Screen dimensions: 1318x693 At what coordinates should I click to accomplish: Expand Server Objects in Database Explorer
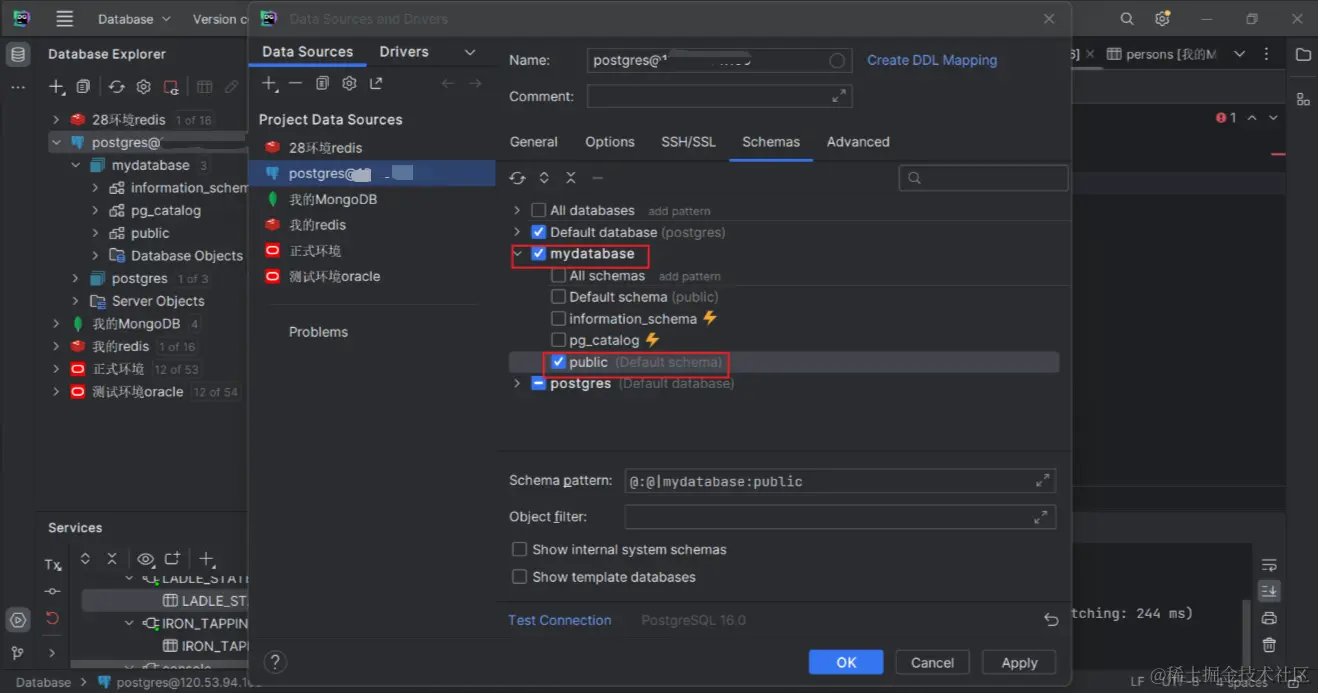tap(75, 301)
